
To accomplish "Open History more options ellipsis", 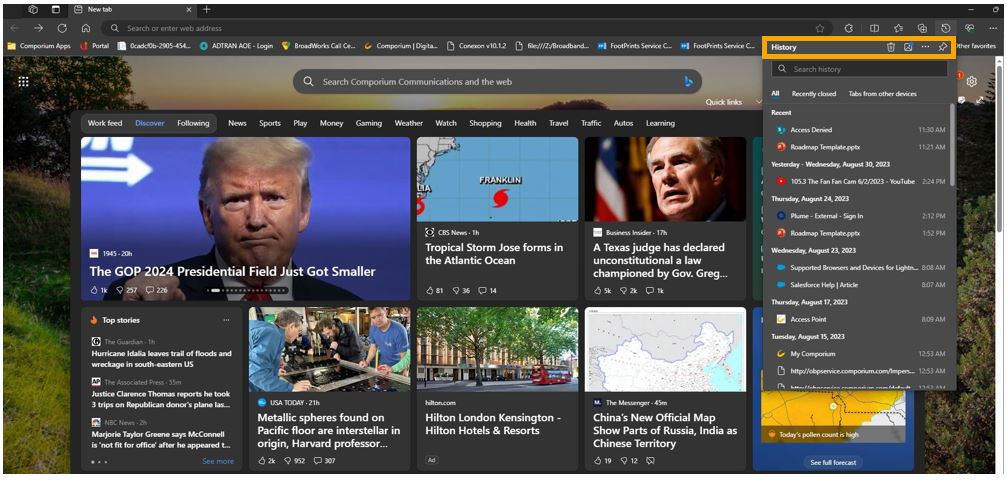I will (925, 47).
